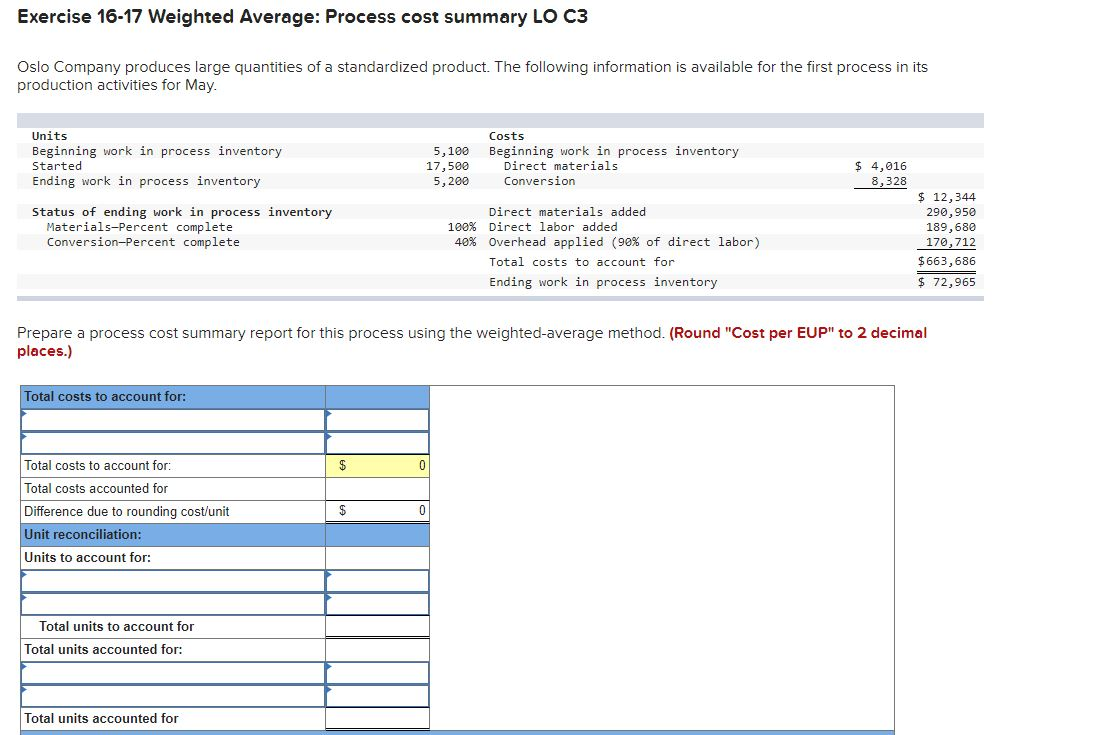Click the Total units accounted for amount cell
Screen dimensions: 1114x735
[x=377, y=718]
